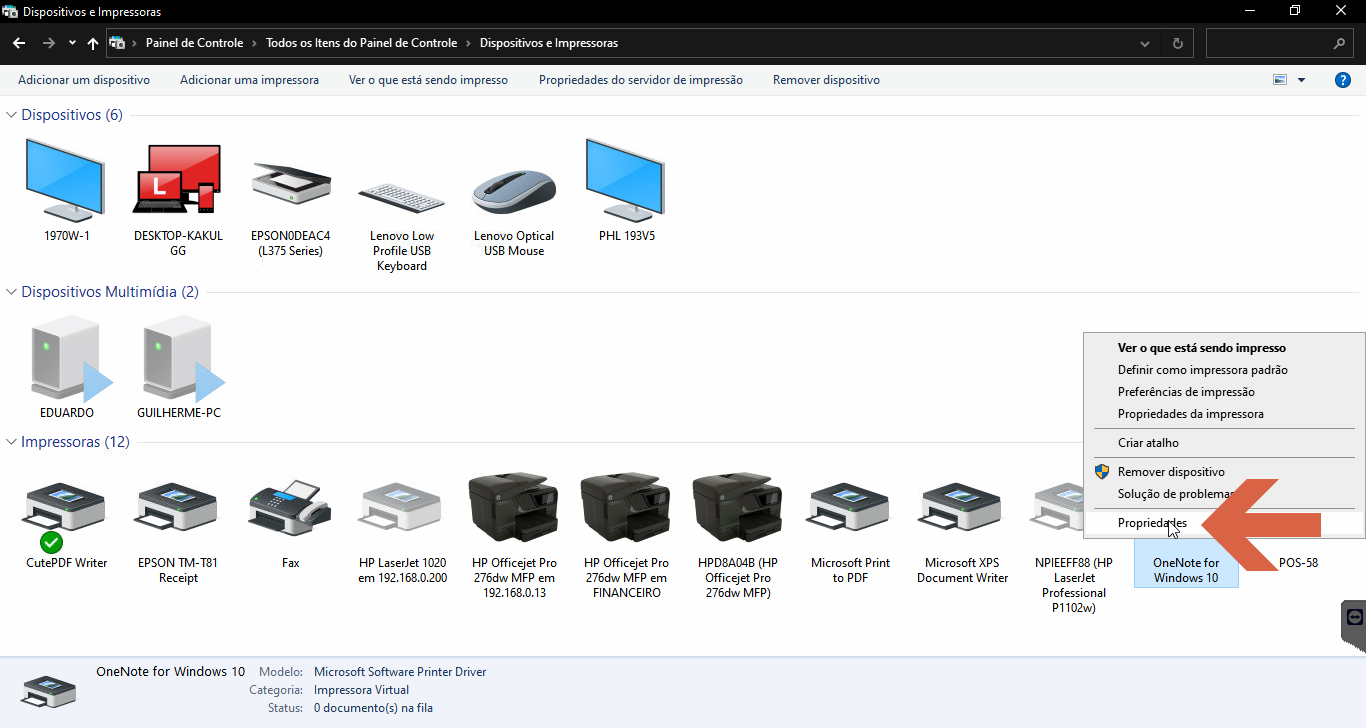Click Adicionar uma impressora toolbar button

(249, 80)
